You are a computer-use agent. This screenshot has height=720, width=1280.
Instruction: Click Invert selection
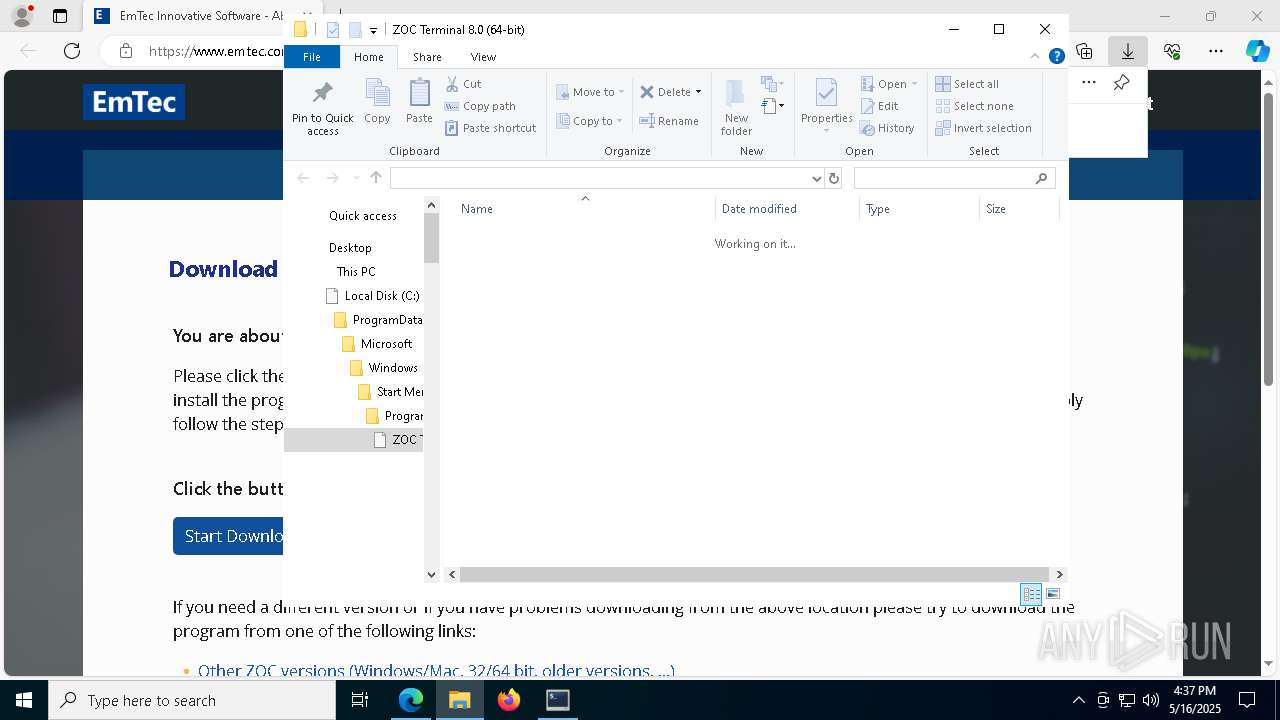pos(983,128)
